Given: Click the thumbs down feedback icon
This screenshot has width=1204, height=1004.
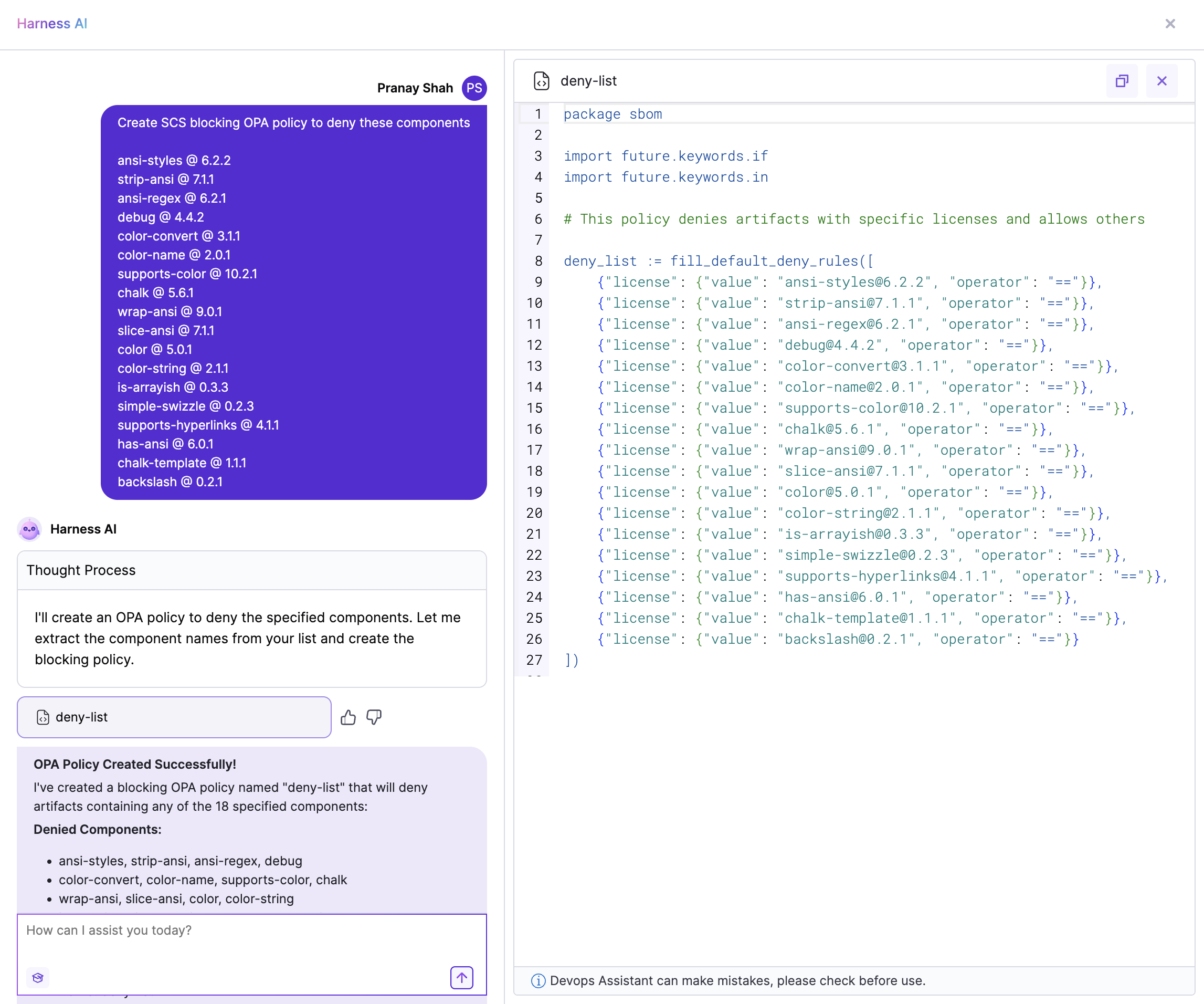Looking at the screenshot, I should coord(374,717).
